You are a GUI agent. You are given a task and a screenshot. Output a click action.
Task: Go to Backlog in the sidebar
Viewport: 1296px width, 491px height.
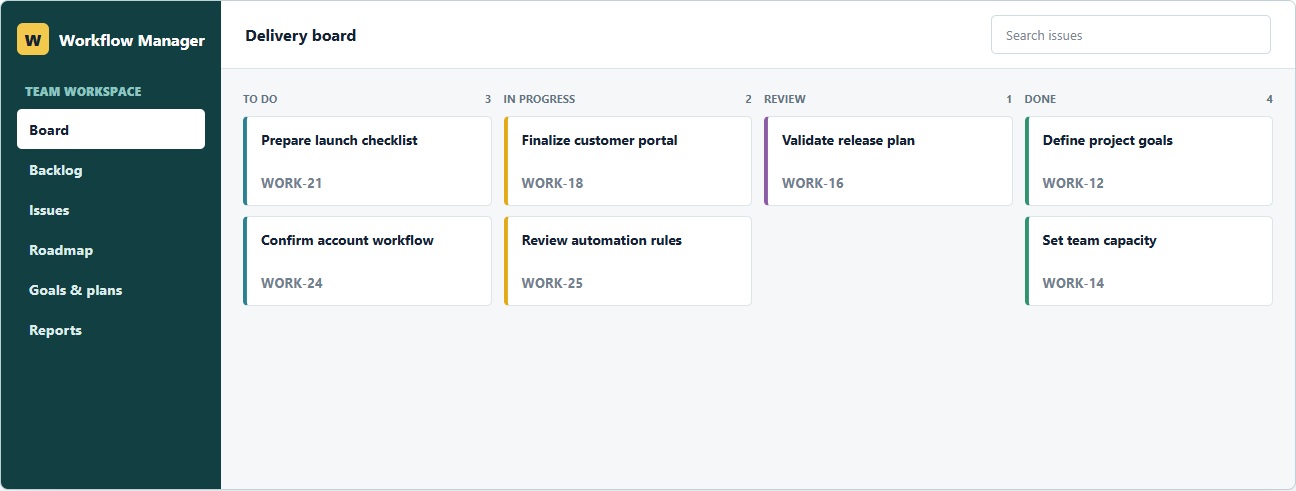point(111,170)
